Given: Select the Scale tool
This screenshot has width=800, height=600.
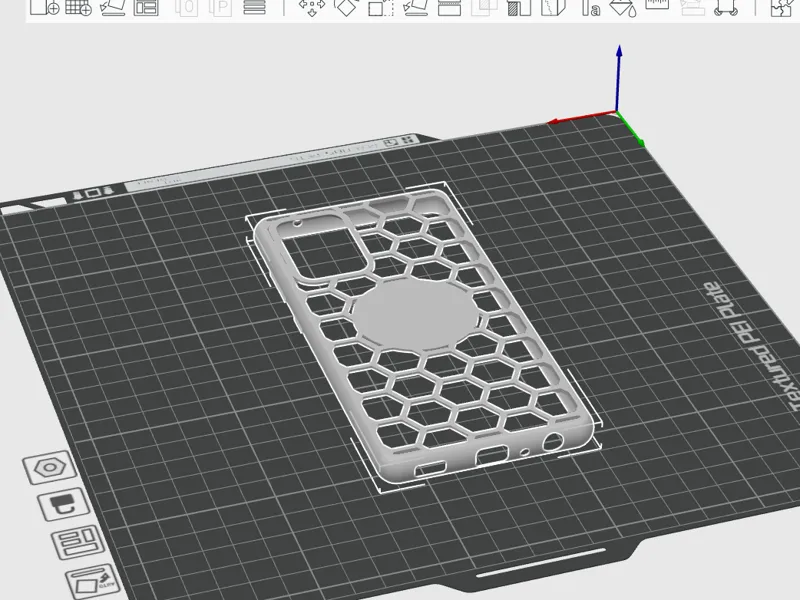Looking at the screenshot, I should [381, 7].
